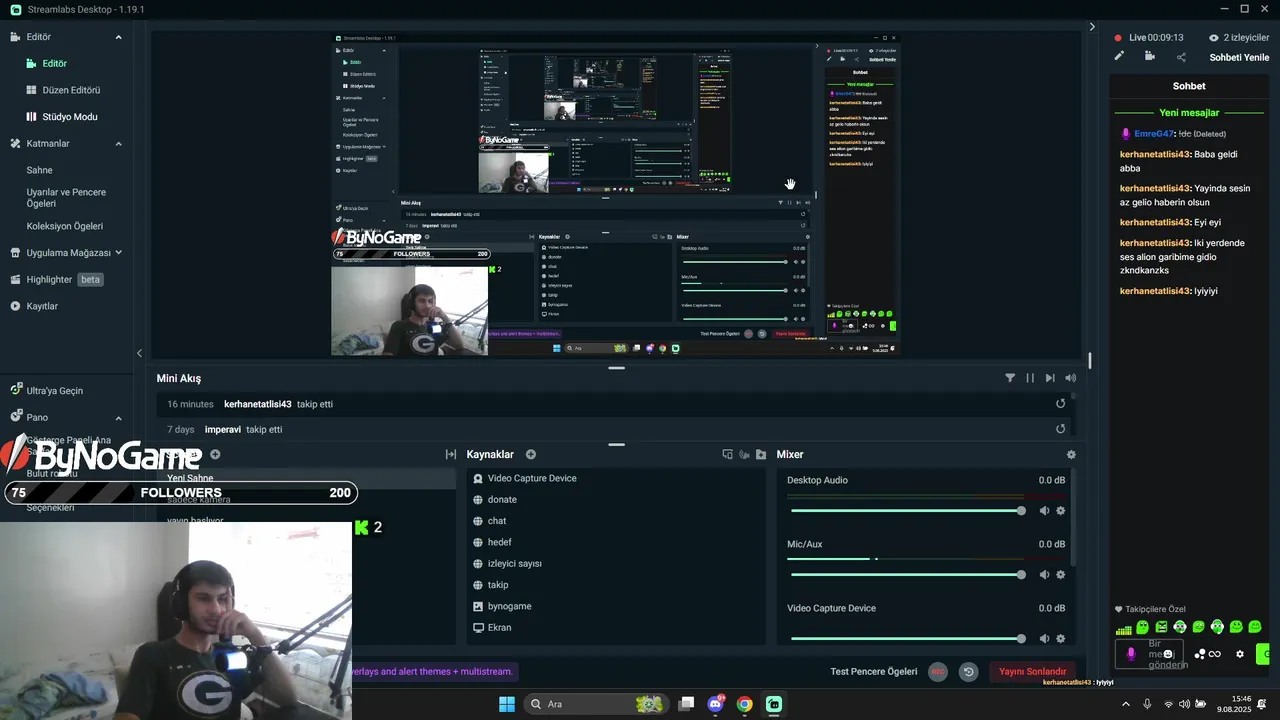Image resolution: width=1280 pixels, height=720 pixels.
Task: Switch to Stüdyo Modu
Action: coord(69,117)
